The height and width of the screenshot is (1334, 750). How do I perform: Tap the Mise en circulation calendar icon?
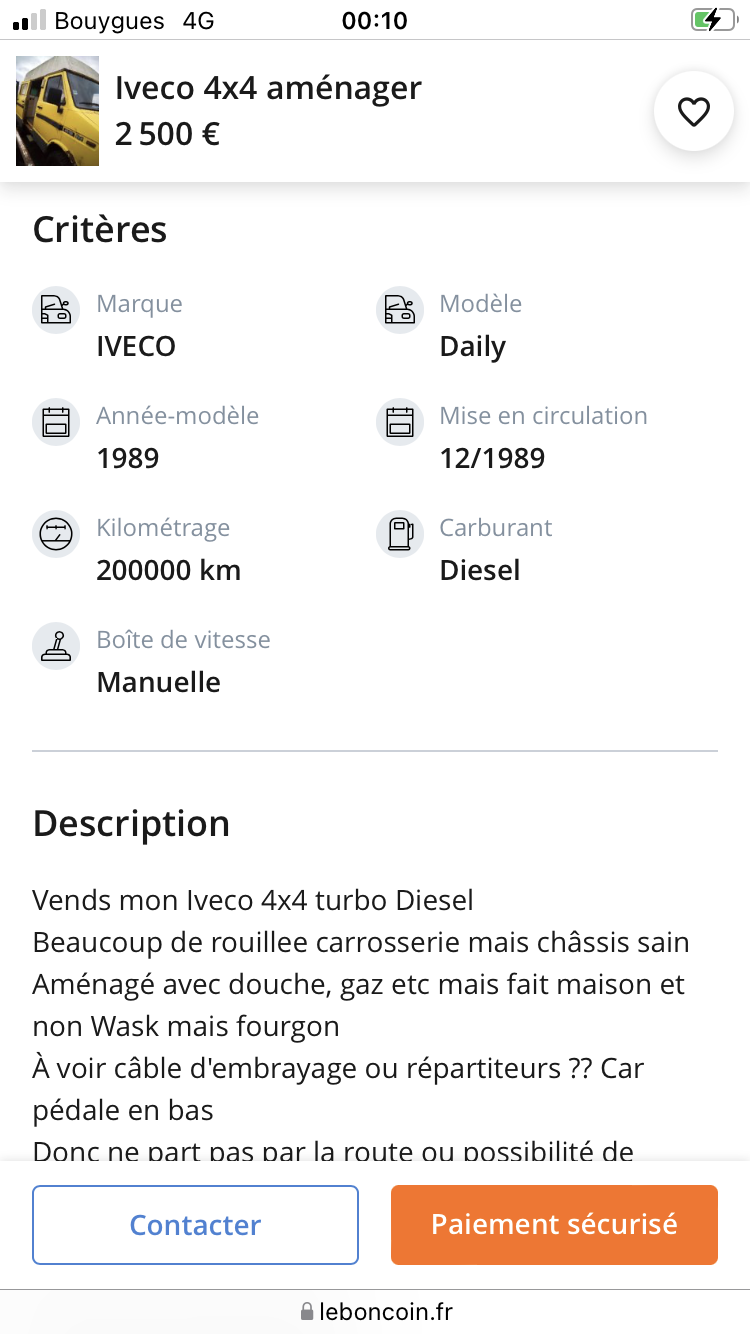400,422
